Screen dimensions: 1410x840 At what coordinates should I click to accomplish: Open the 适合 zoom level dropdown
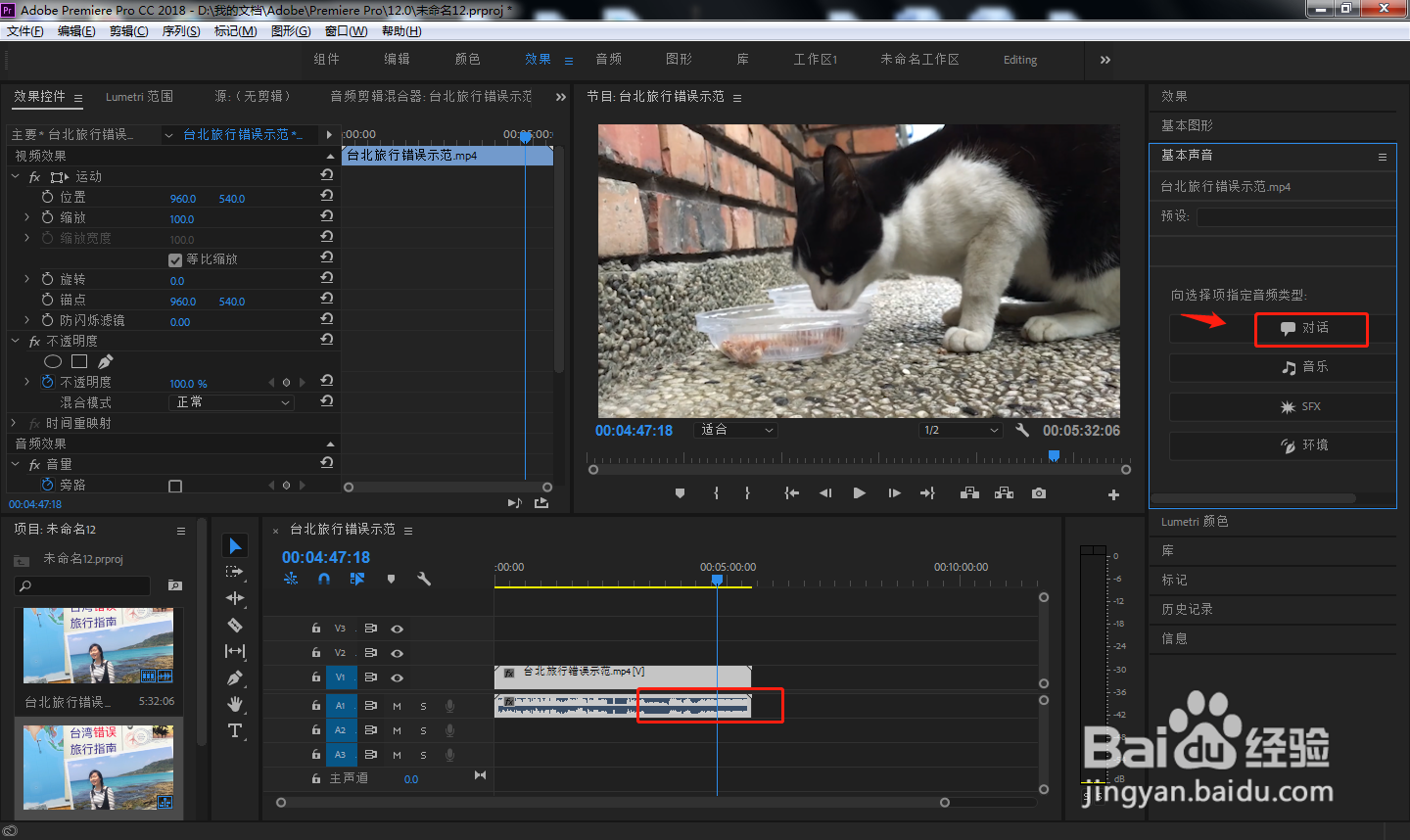point(736,430)
